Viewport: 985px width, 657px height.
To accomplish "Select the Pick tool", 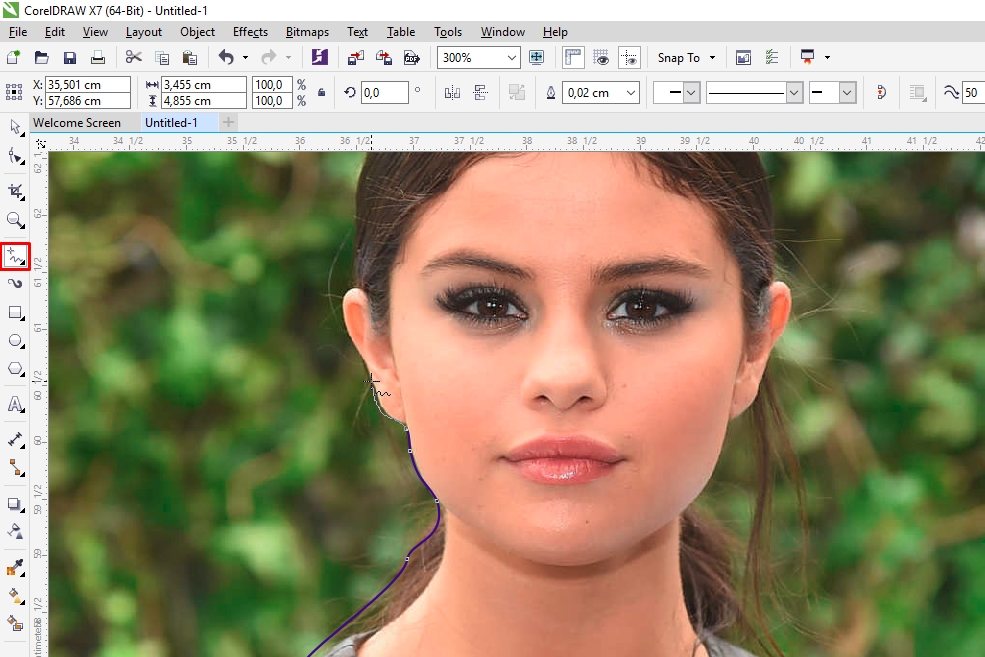I will 14,128.
